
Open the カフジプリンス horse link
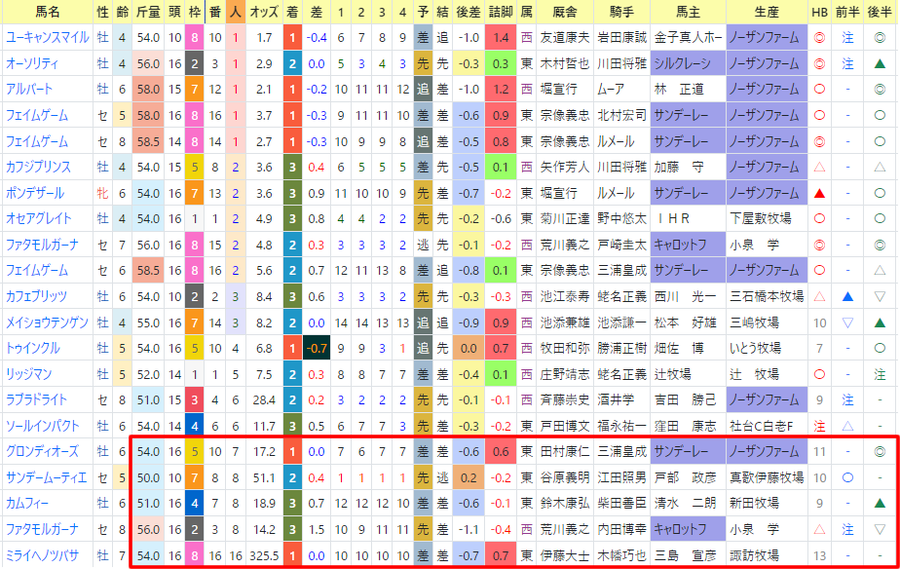click(38, 167)
